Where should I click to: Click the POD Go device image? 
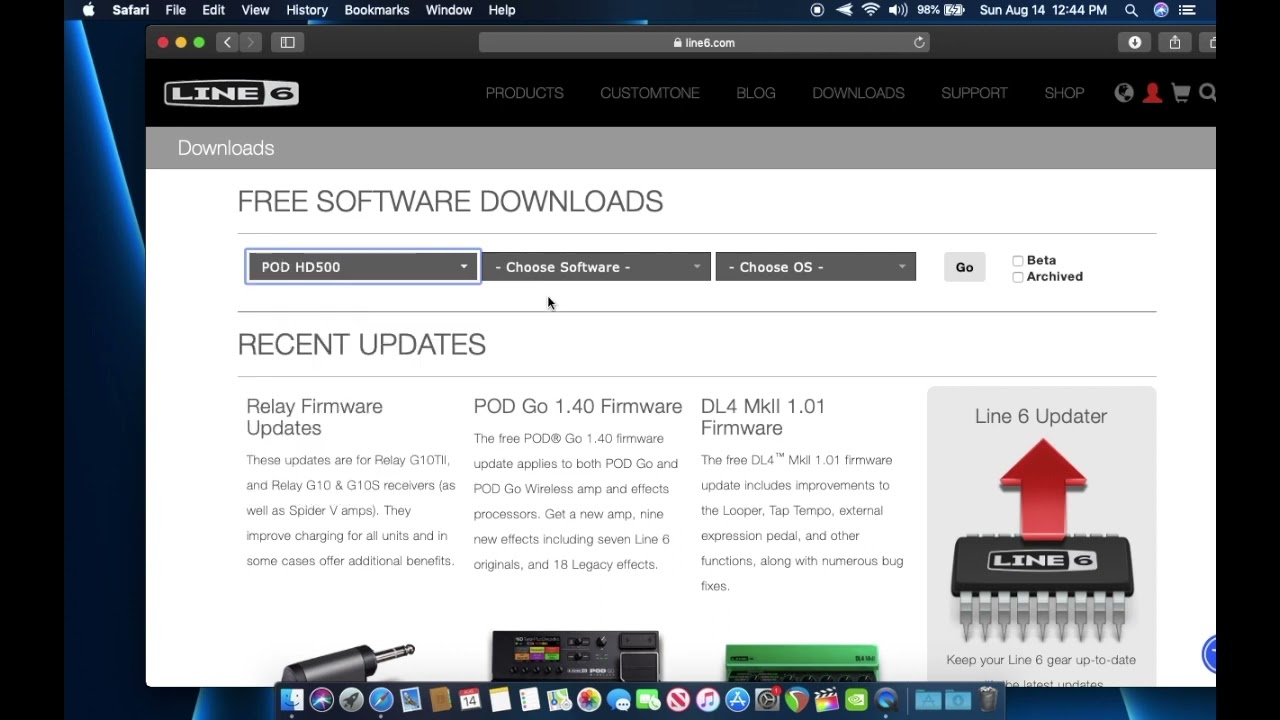tap(576, 657)
